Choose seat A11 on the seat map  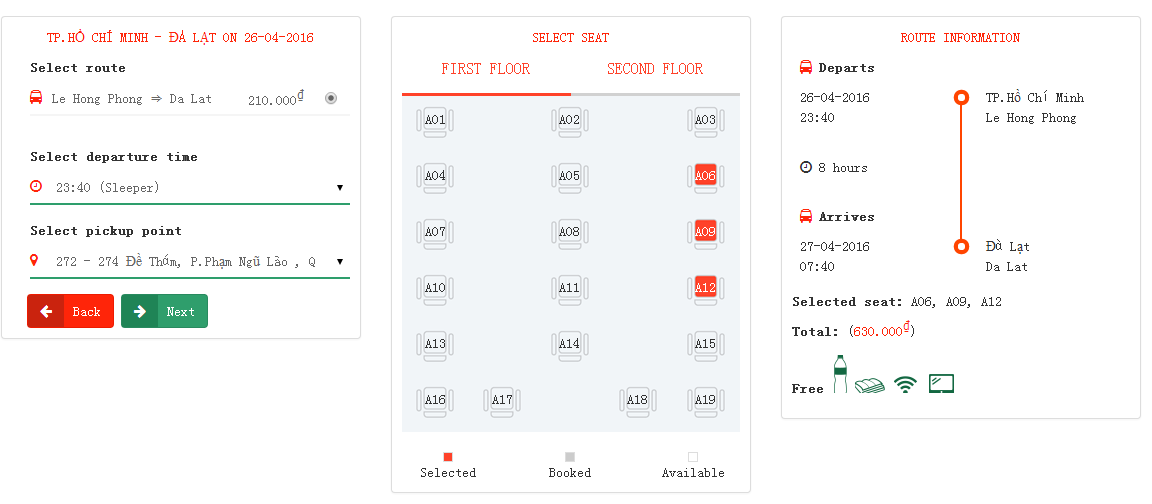tap(569, 289)
